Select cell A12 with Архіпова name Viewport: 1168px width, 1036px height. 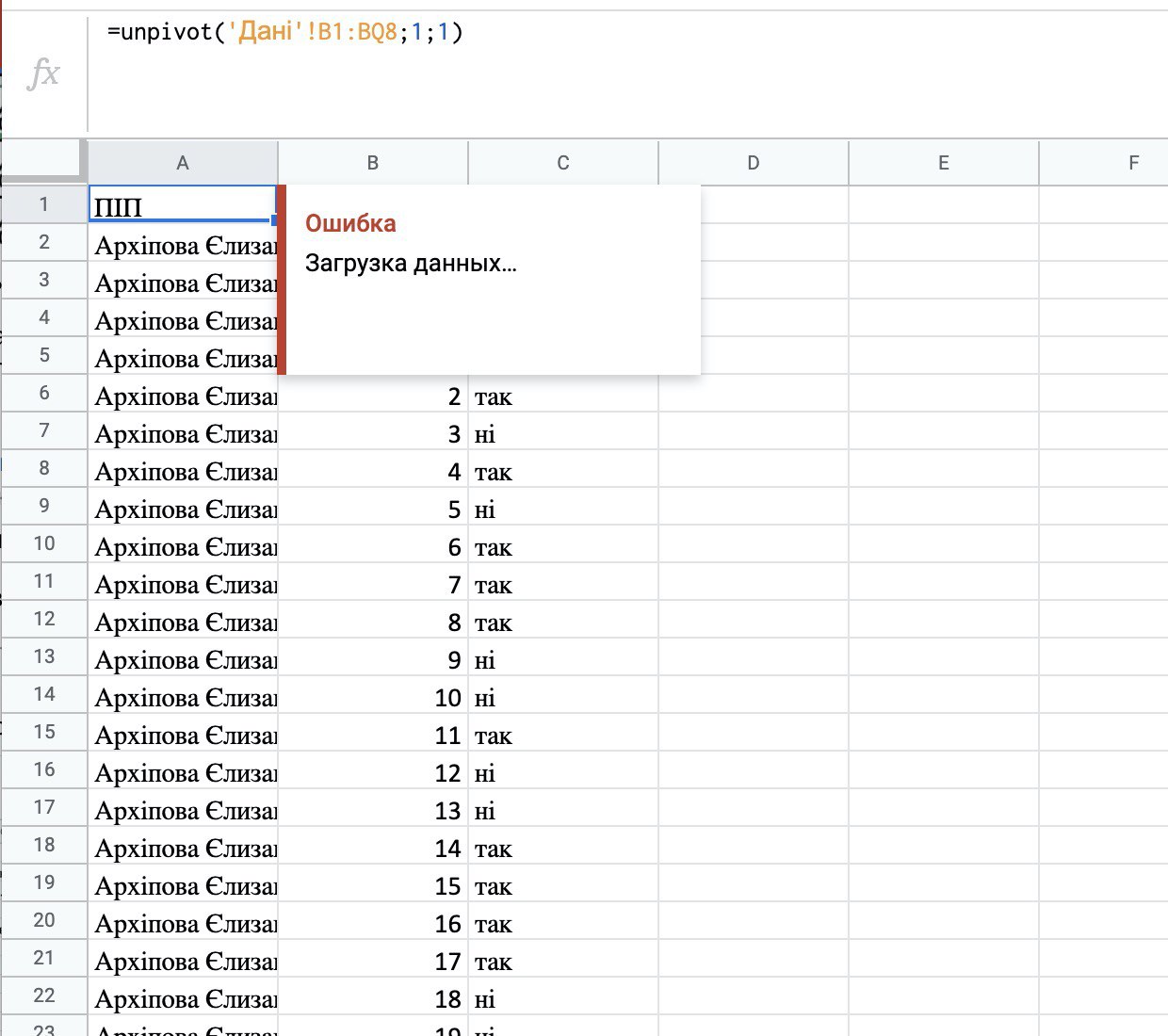coord(183,623)
